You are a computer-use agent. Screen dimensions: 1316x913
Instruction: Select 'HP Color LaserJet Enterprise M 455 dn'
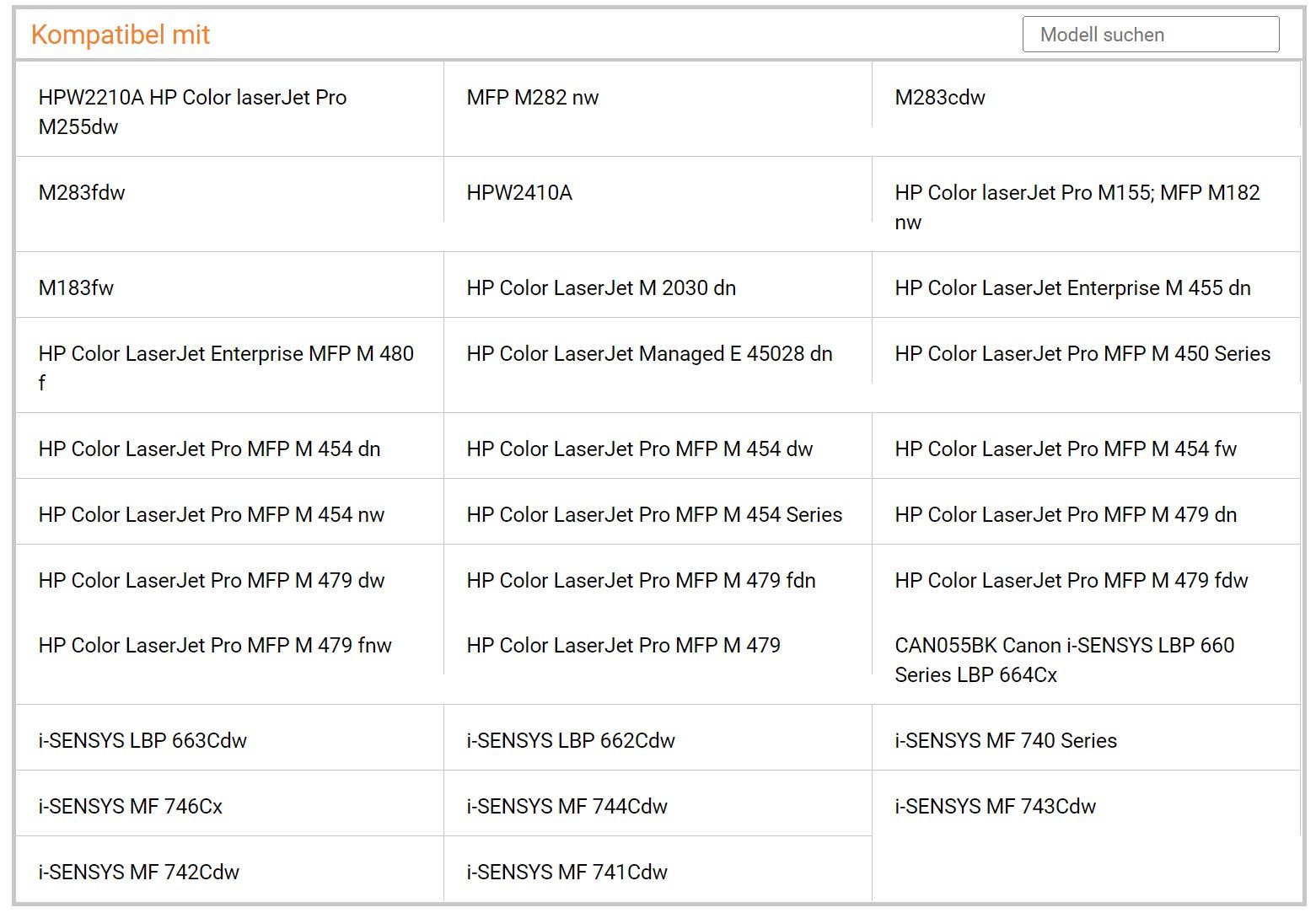click(x=1072, y=288)
